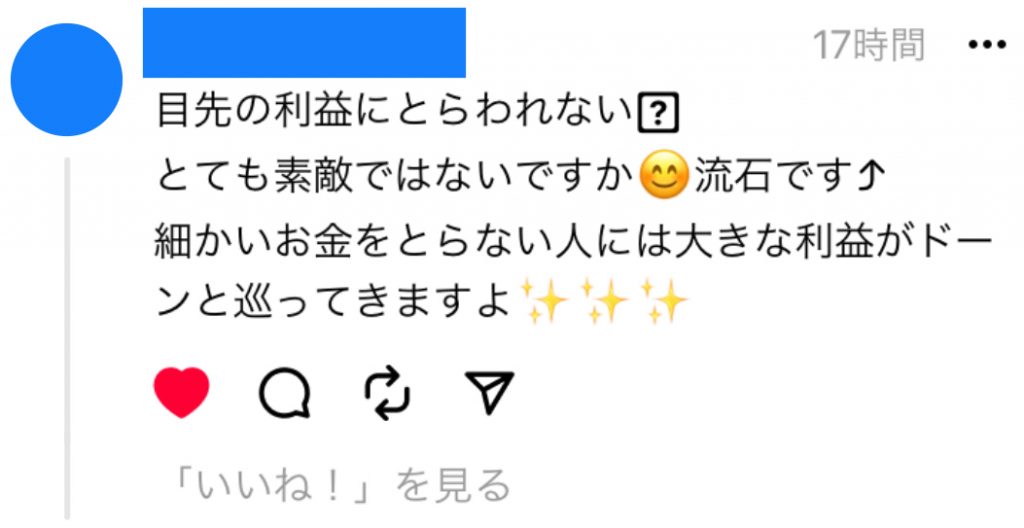
Task: Click the blue redacted username bar
Action: [x=304, y=42]
